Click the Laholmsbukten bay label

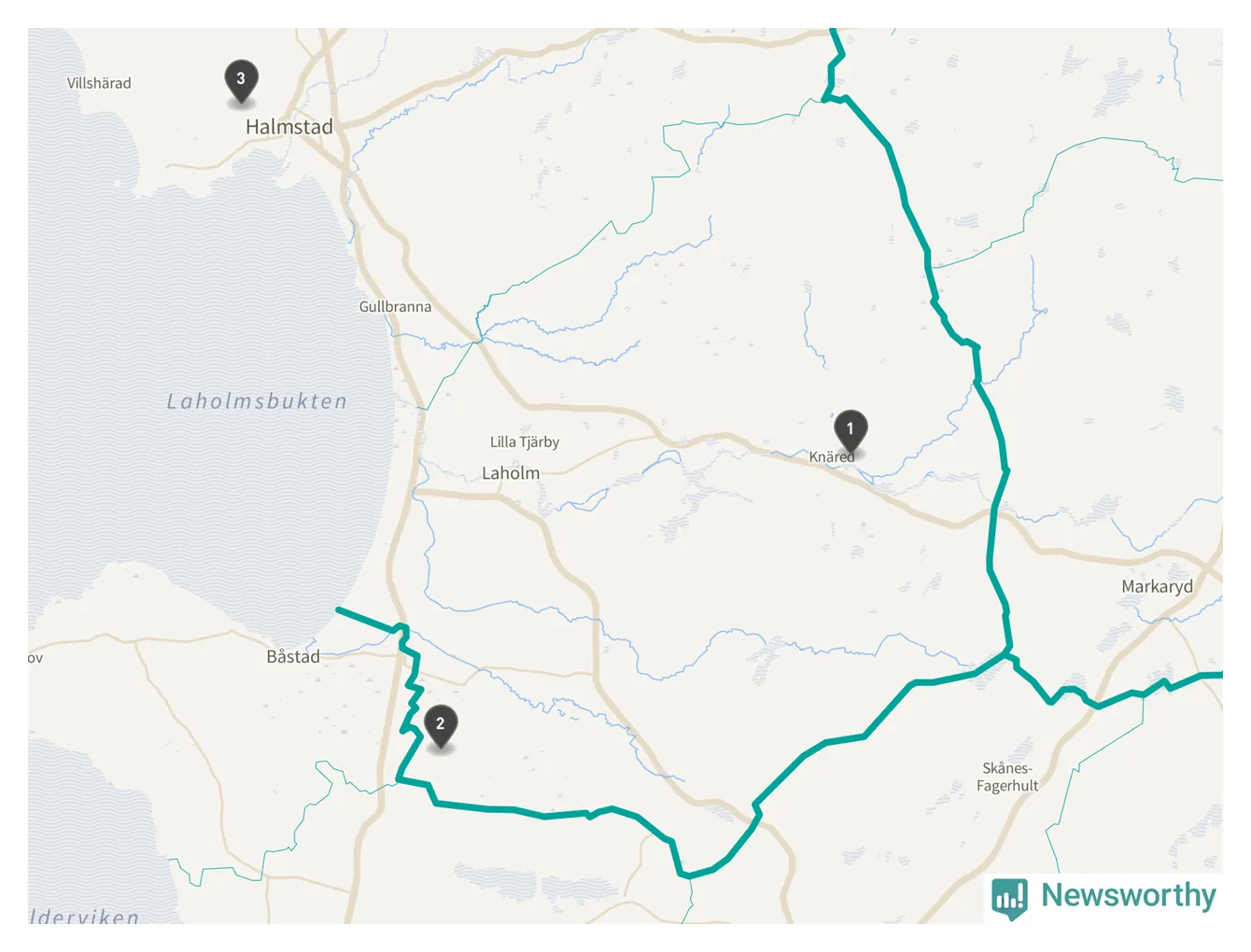click(257, 401)
